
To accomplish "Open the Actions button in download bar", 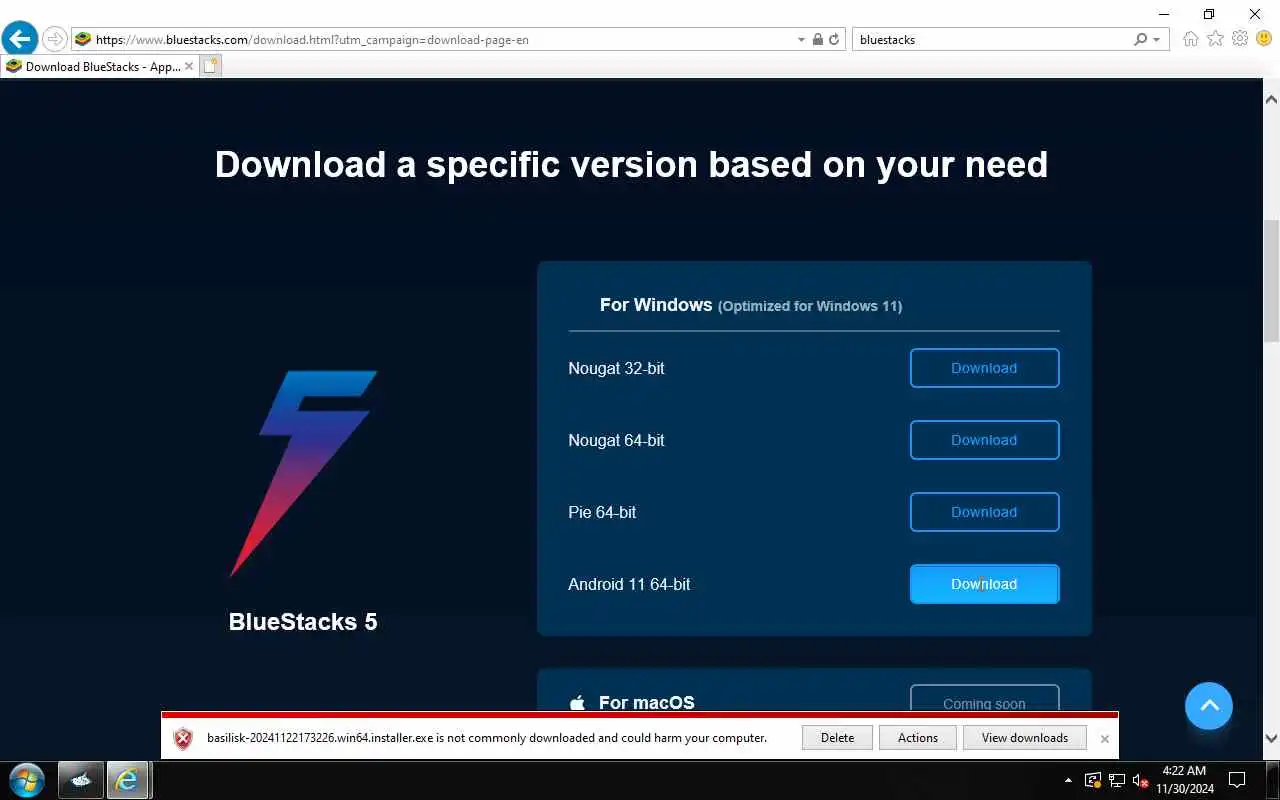I will pyautogui.click(x=918, y=738).
